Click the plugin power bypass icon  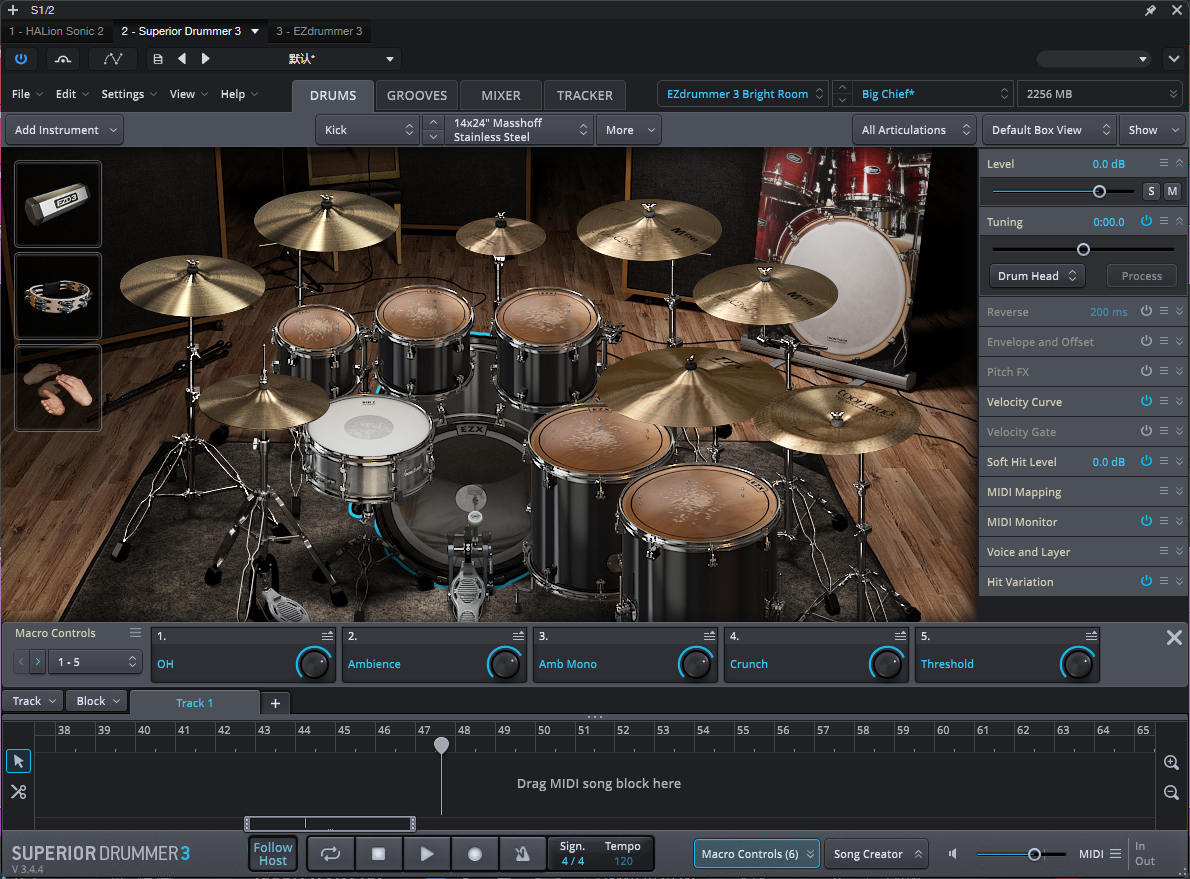[20, 58]
